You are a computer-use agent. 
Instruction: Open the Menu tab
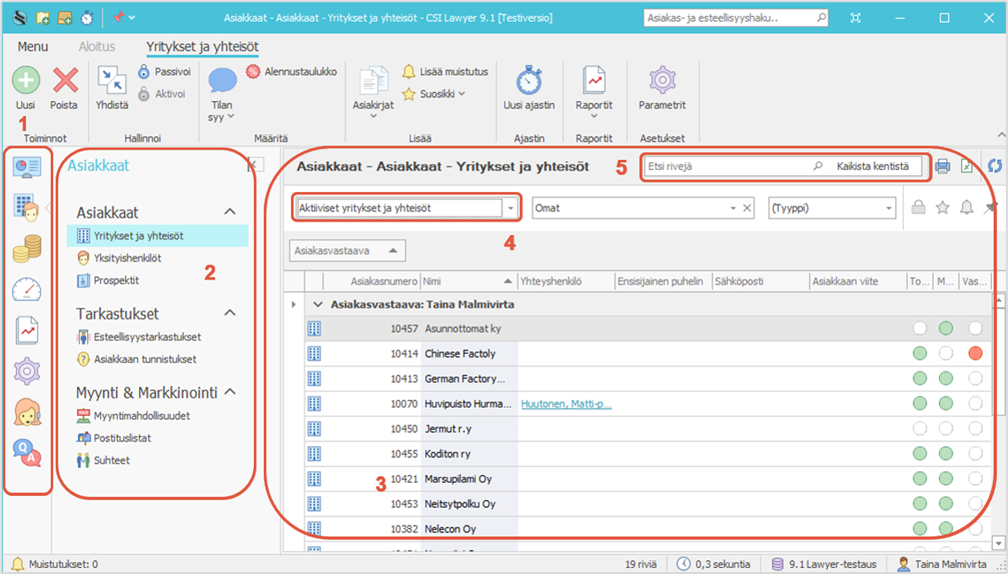click(33, 46)
